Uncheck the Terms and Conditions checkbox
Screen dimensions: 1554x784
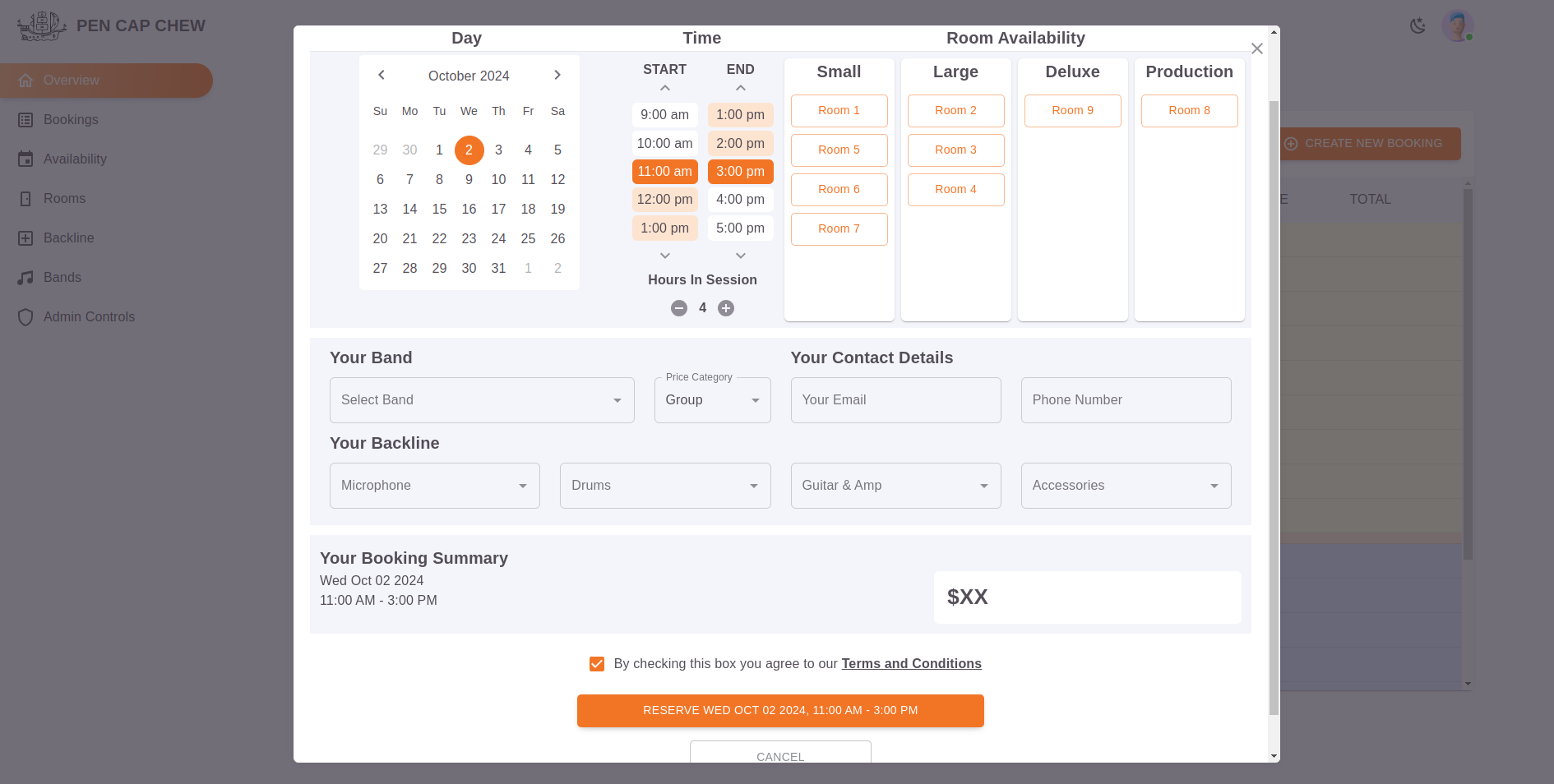pos(597,664)
